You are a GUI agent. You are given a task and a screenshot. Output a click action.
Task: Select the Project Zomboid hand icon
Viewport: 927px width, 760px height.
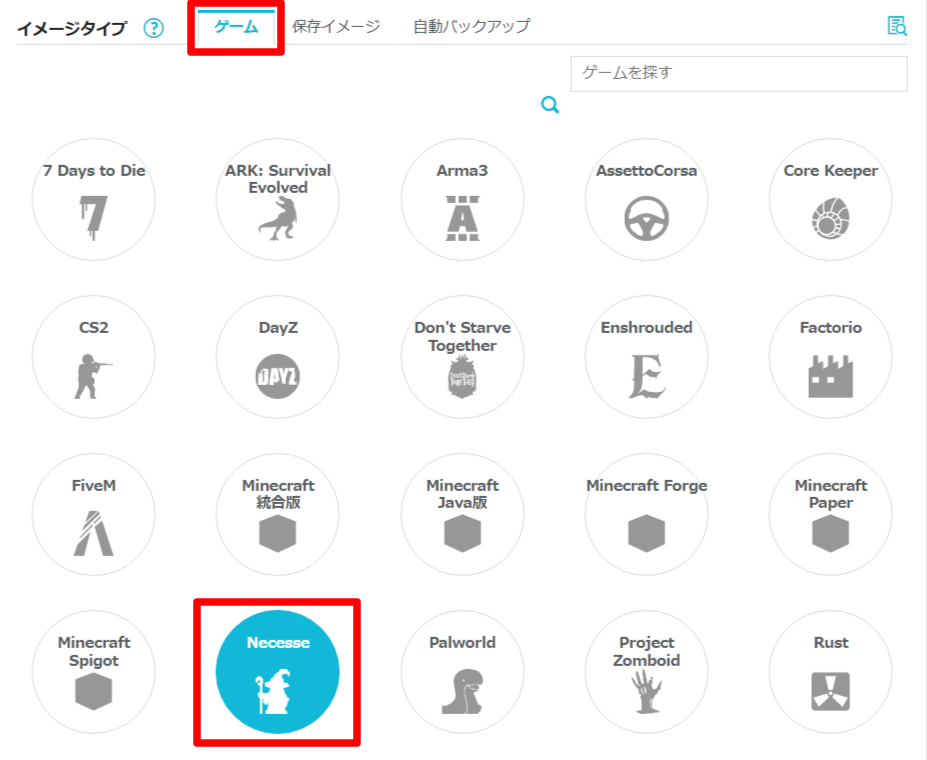[646, 671]
